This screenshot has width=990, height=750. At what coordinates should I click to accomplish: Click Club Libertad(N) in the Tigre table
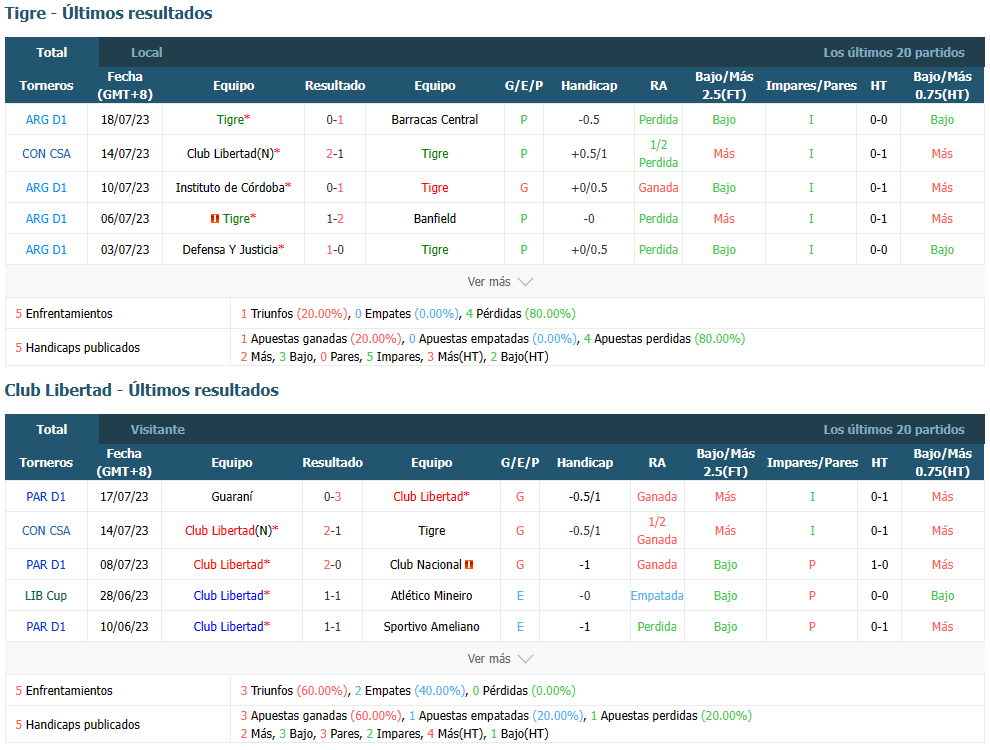pos(230,153)
